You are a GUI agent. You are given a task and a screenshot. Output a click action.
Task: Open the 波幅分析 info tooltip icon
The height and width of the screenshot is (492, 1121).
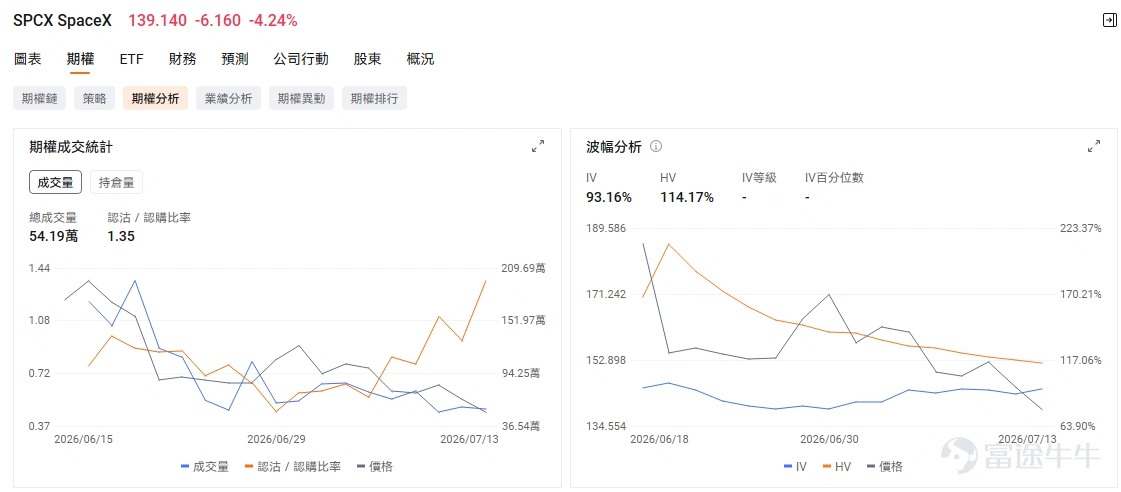point(656,147)
